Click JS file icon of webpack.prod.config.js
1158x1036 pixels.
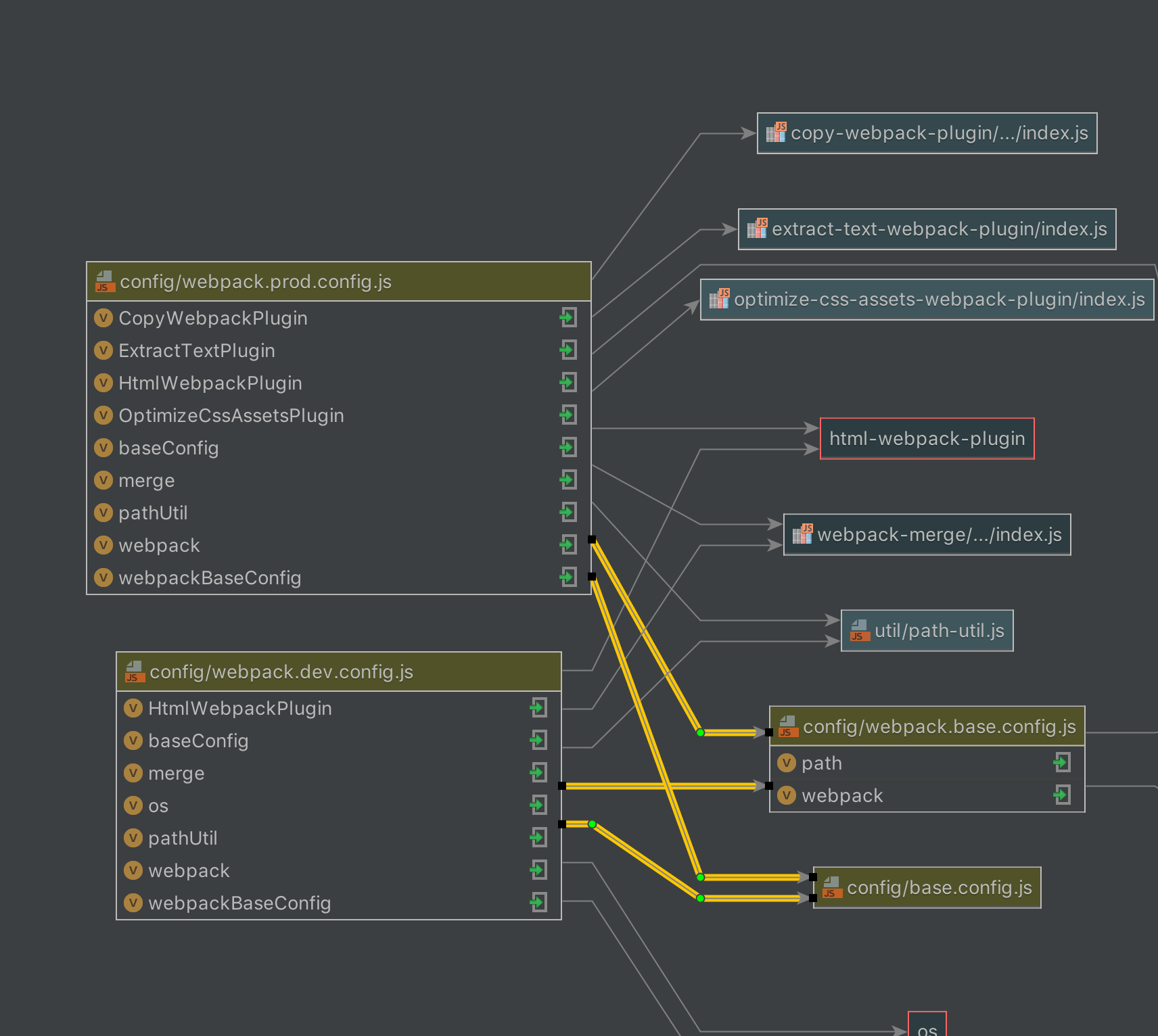105,281
